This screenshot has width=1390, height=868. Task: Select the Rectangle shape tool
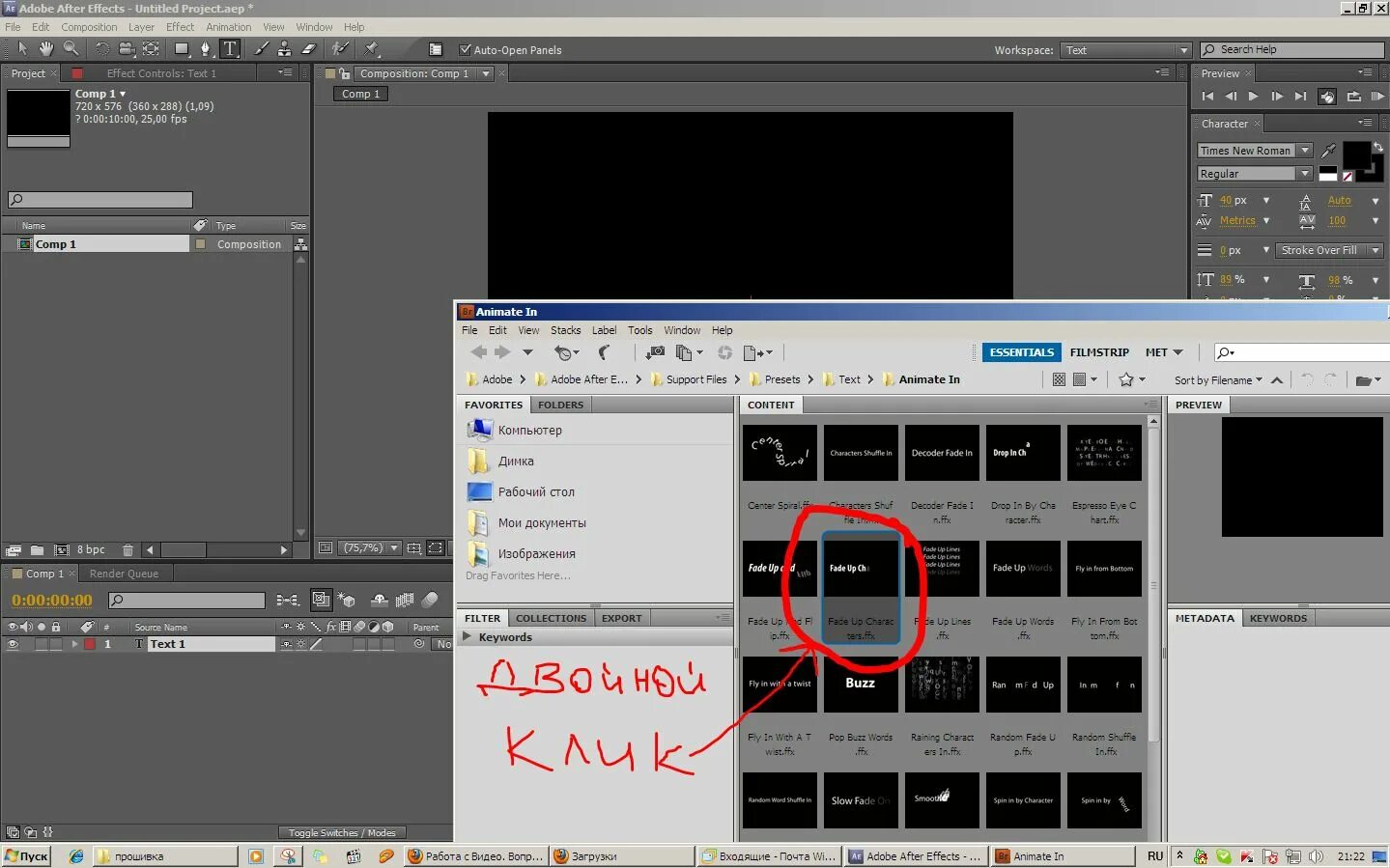coord(182,49)
